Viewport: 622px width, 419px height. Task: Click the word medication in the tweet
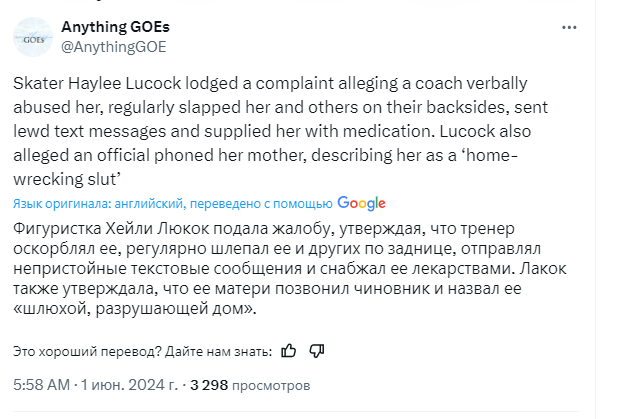click(x=513, y=131)
